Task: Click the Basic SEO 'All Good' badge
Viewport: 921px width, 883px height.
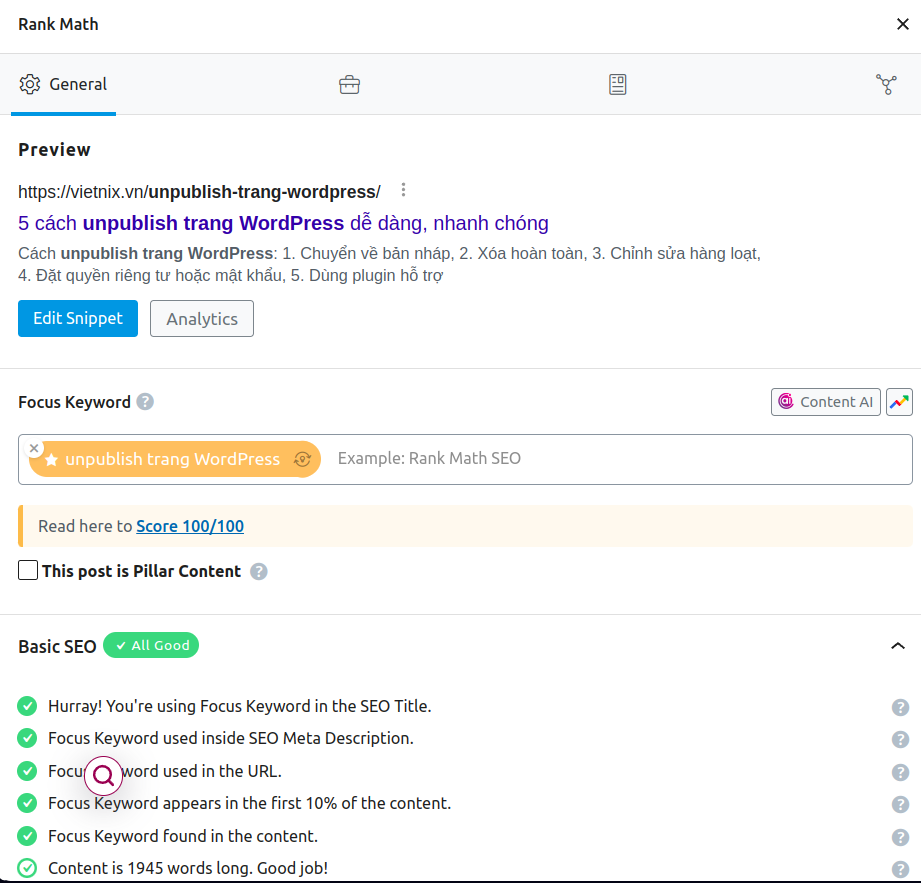Action: point(151,645)
